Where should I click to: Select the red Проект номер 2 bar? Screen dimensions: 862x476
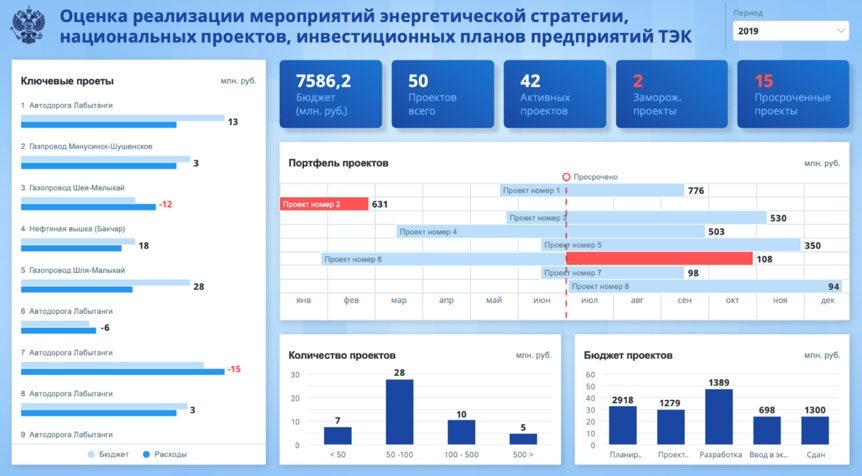click(324, 204)
